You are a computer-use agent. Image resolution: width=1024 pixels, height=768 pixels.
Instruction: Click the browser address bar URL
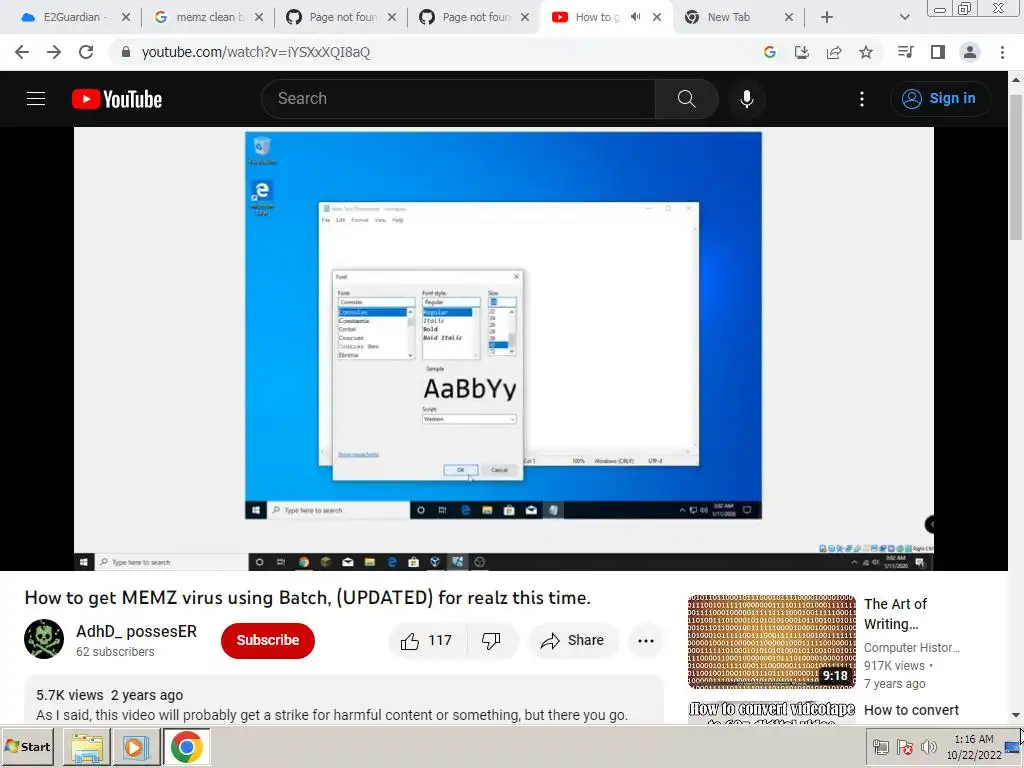coord(255,52)
